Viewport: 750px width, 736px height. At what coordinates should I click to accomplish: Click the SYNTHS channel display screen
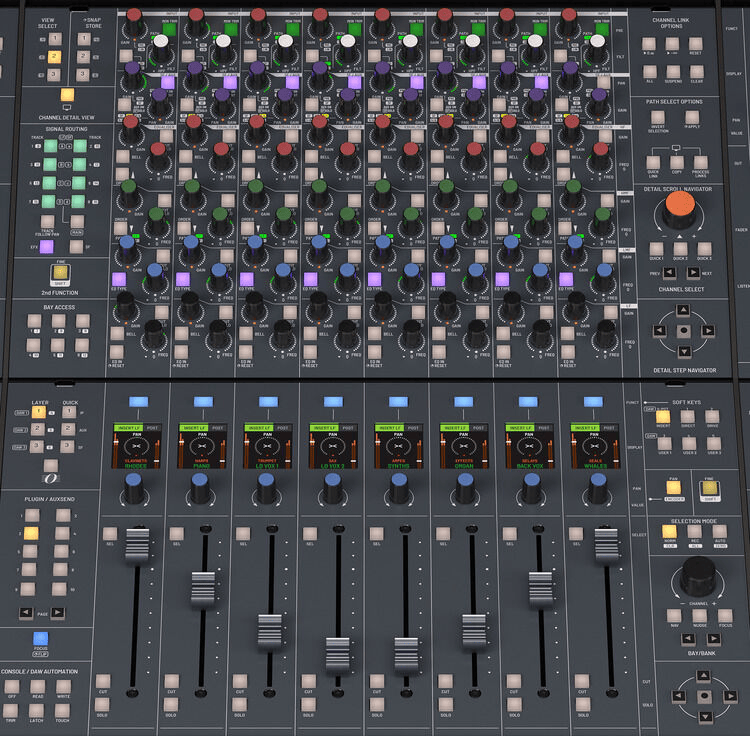click(400, 445)
